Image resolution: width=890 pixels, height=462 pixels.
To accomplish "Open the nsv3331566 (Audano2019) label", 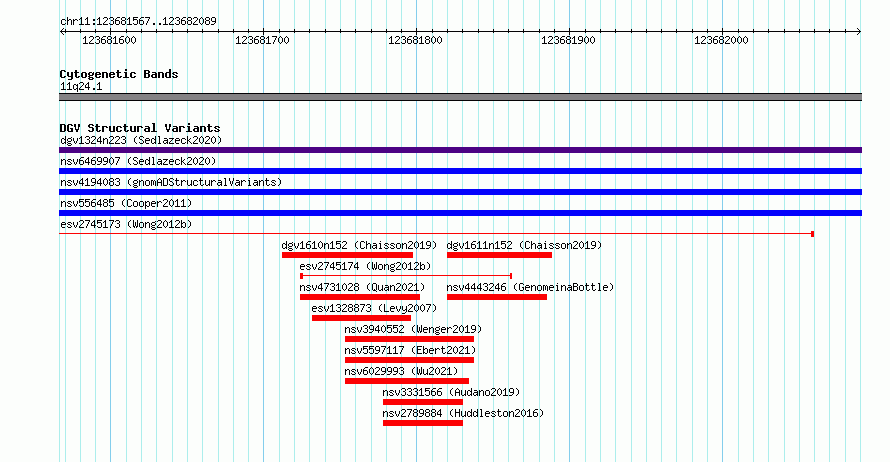I will (451, 392).
